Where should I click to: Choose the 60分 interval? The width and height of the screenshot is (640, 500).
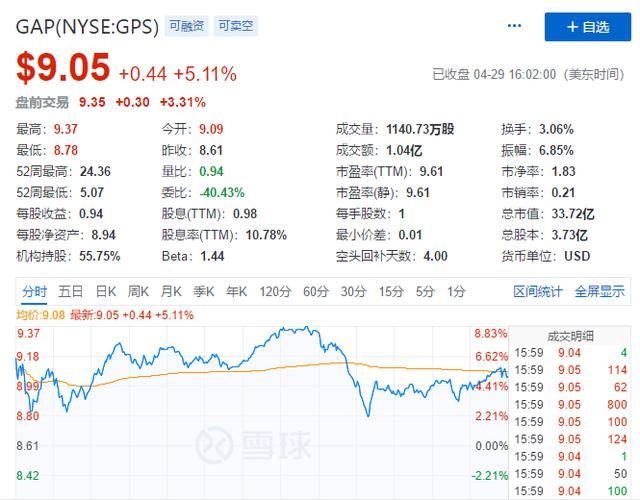[x=315, y=292]
